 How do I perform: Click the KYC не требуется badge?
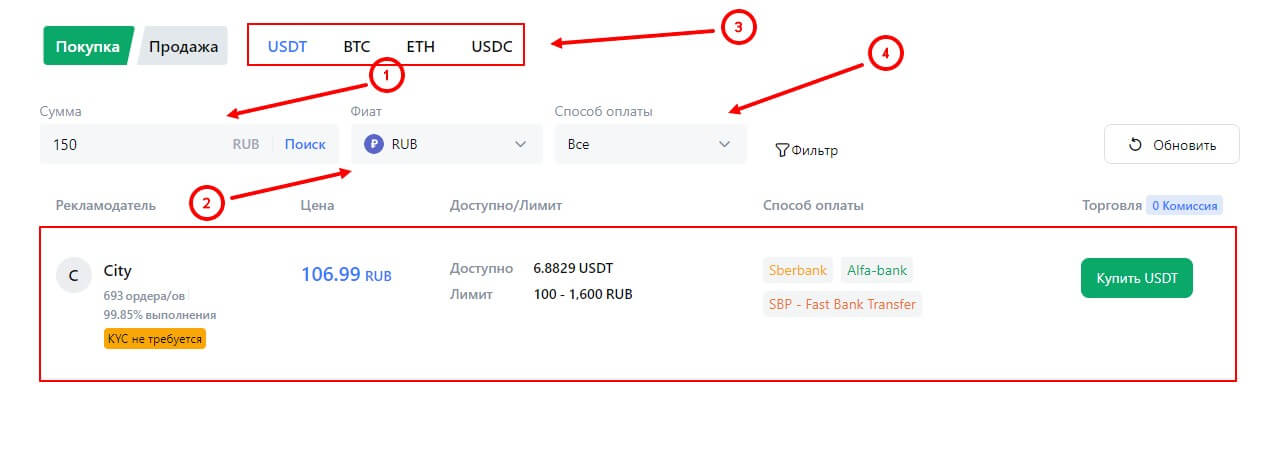point(154,339)
